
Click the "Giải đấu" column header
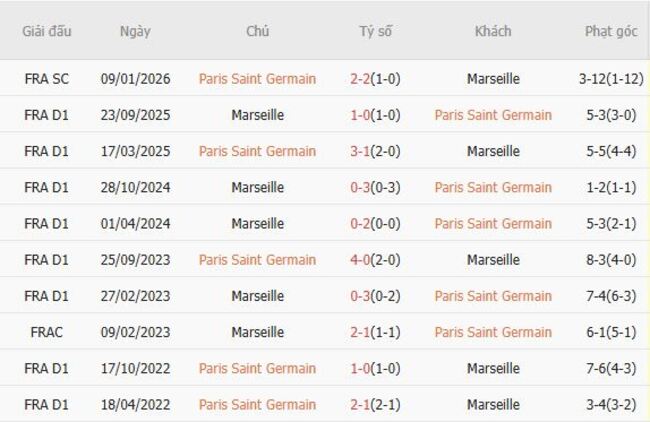pos(47,31)
